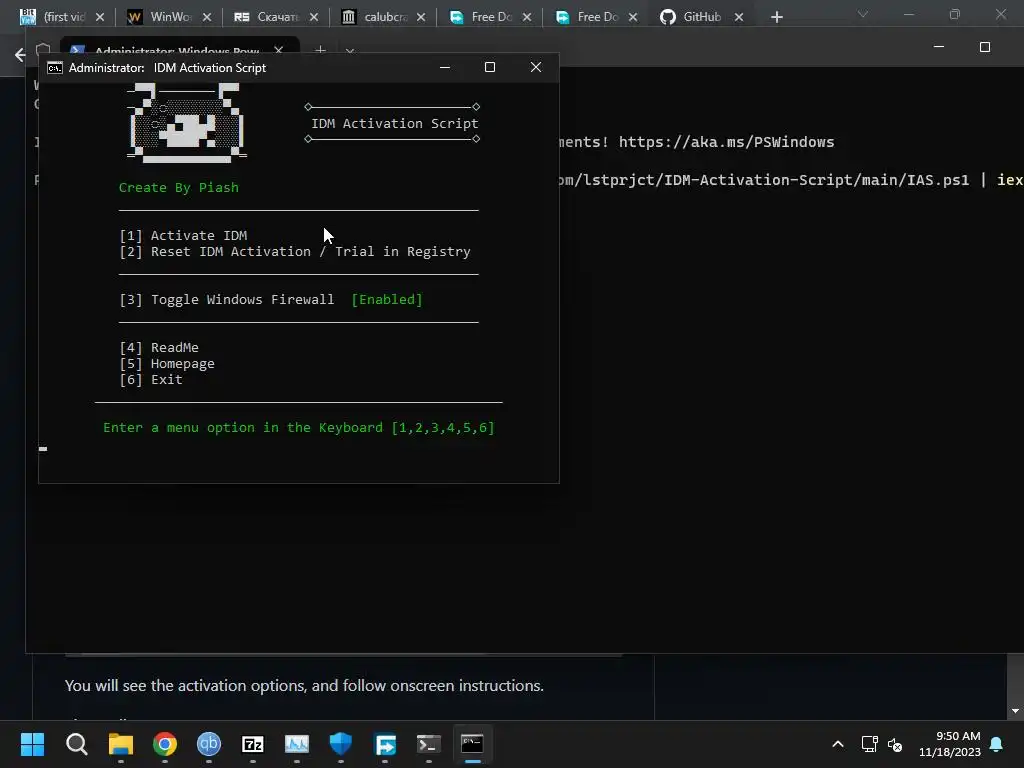Expand the browser tab search chevron

coord(863,14)
